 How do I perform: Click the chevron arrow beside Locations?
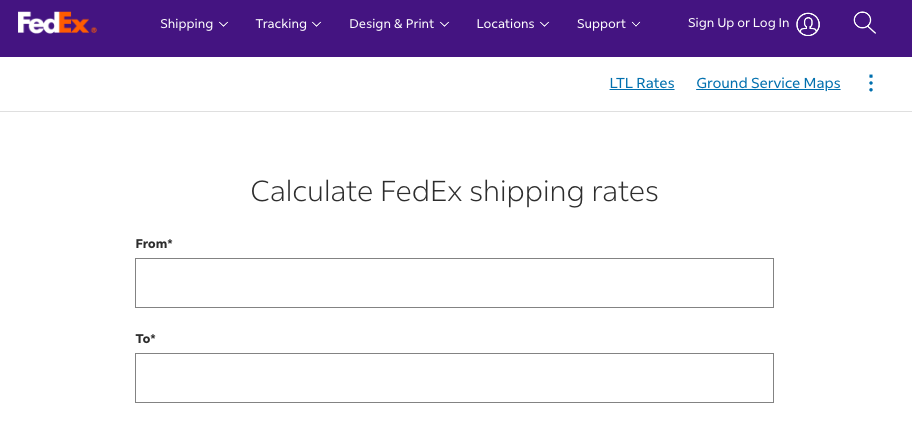point(544,24)
